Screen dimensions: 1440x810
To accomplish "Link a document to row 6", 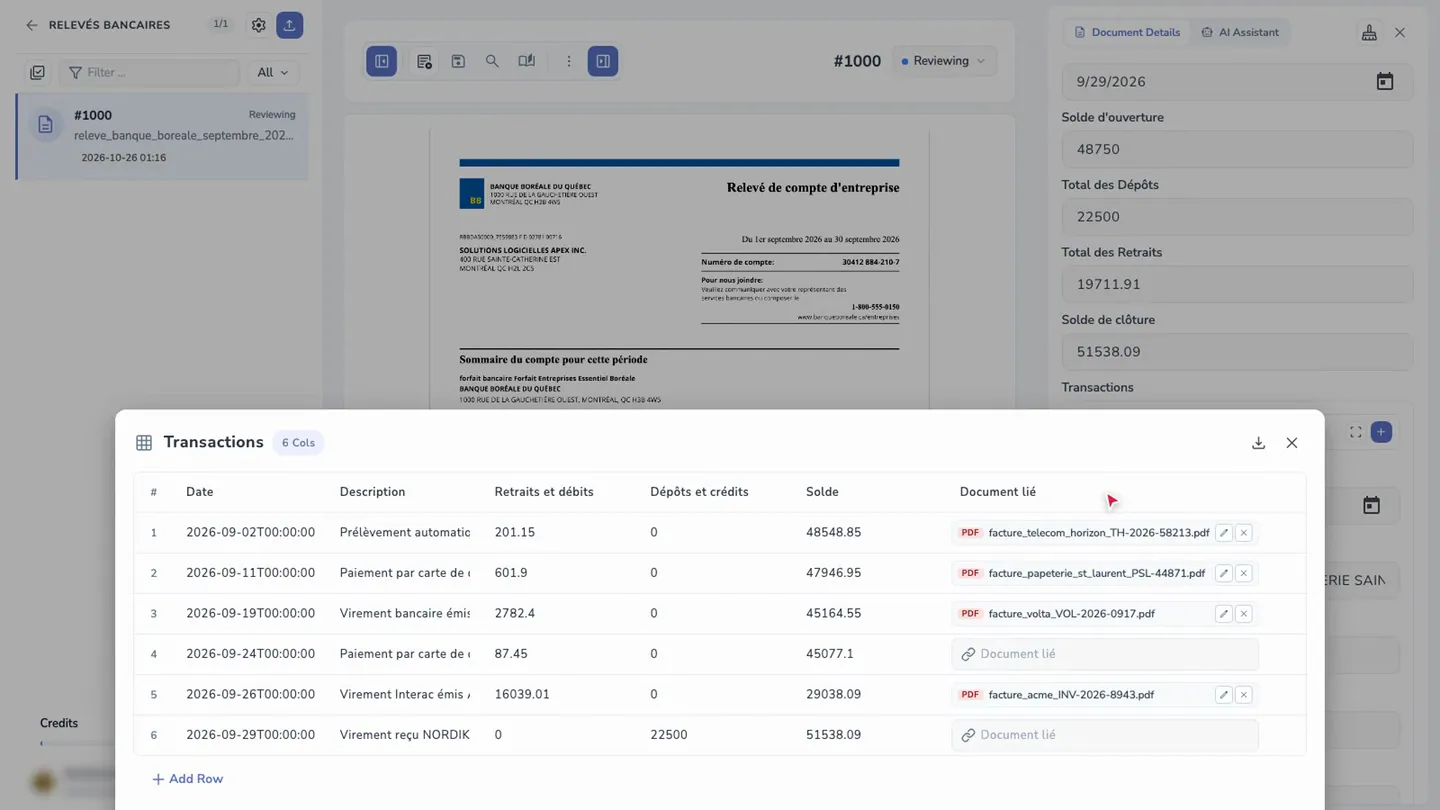I will [1105, 735].
